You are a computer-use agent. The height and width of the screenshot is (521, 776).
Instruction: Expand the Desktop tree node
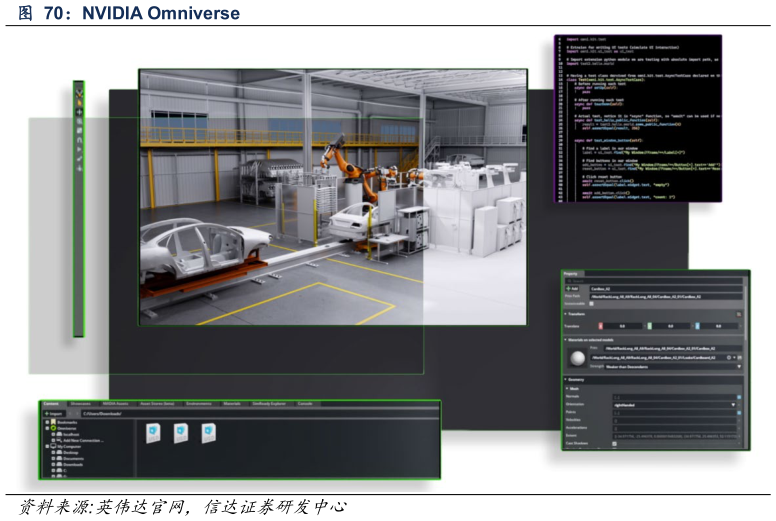[53, 452]
